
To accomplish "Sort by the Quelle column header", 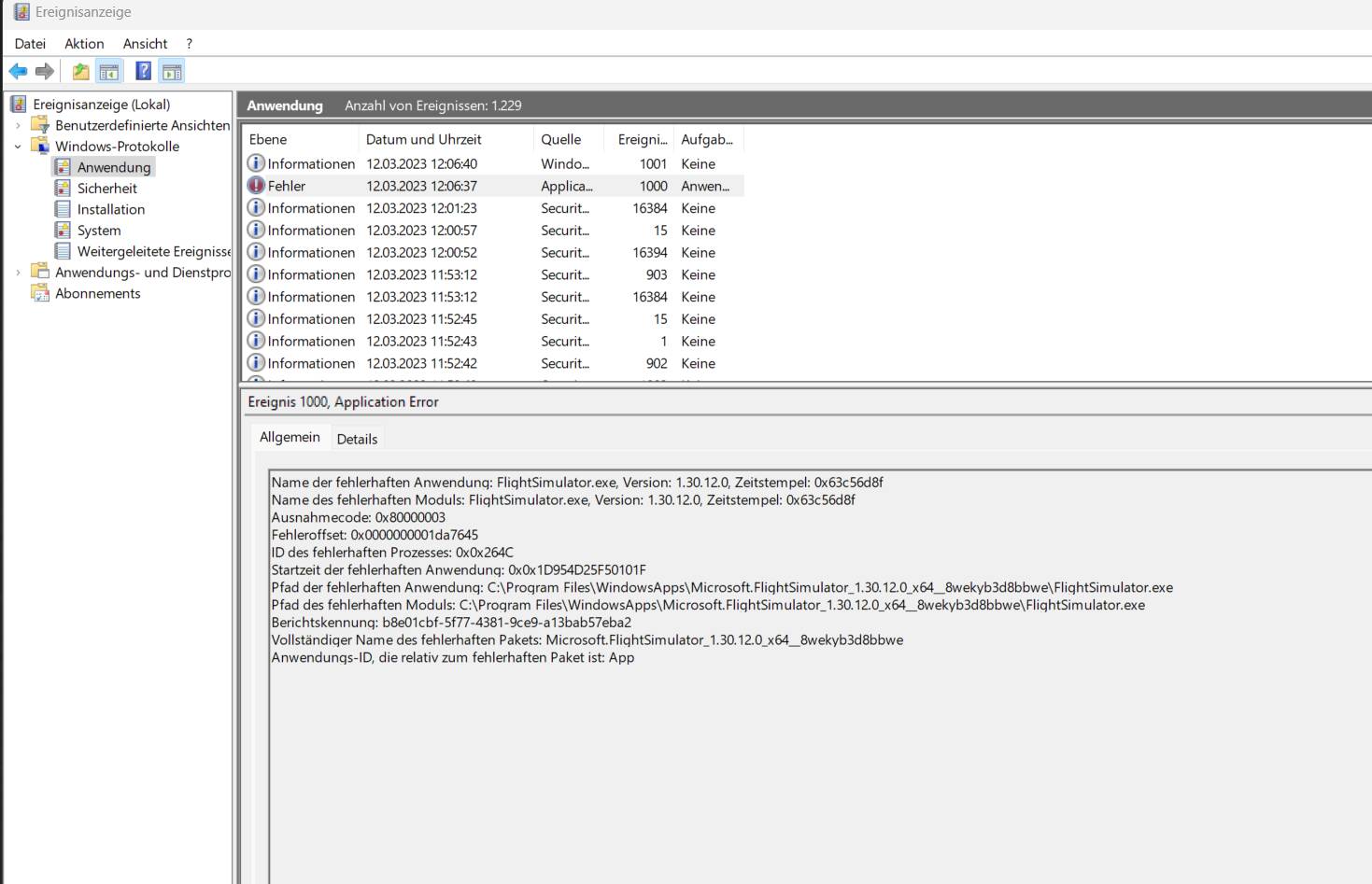I will [569, 139].
